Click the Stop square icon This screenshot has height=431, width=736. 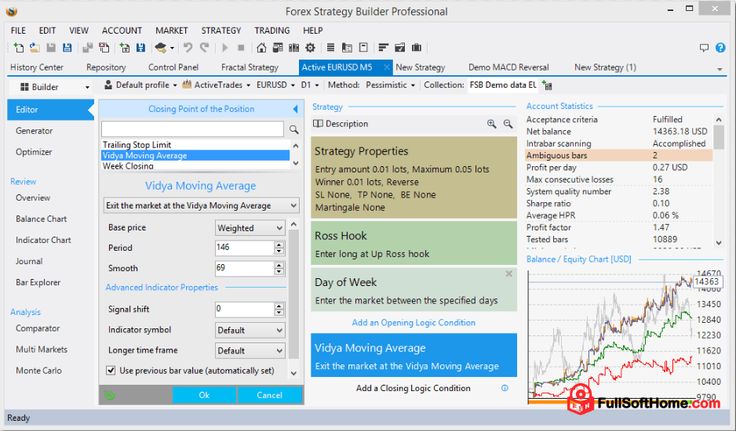click(241, 48)
